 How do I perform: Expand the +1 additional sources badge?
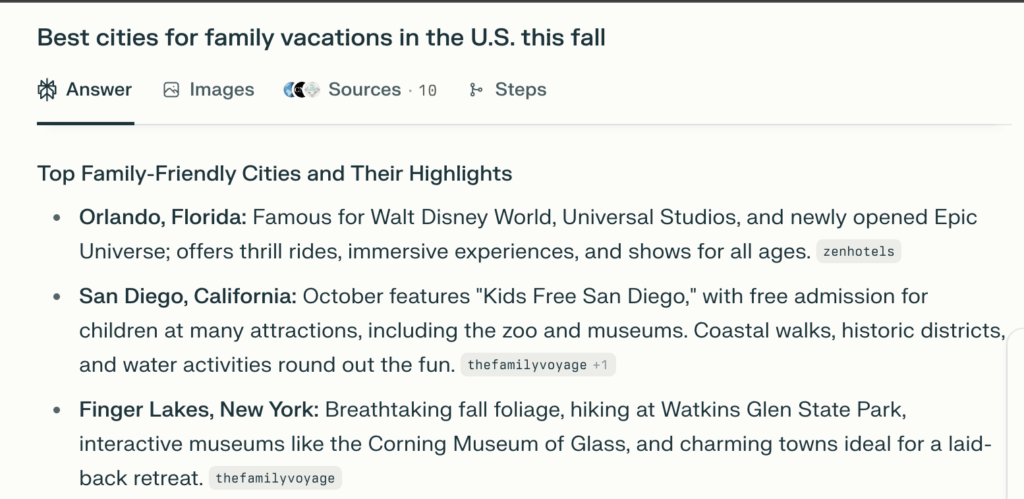click(601, 366)
